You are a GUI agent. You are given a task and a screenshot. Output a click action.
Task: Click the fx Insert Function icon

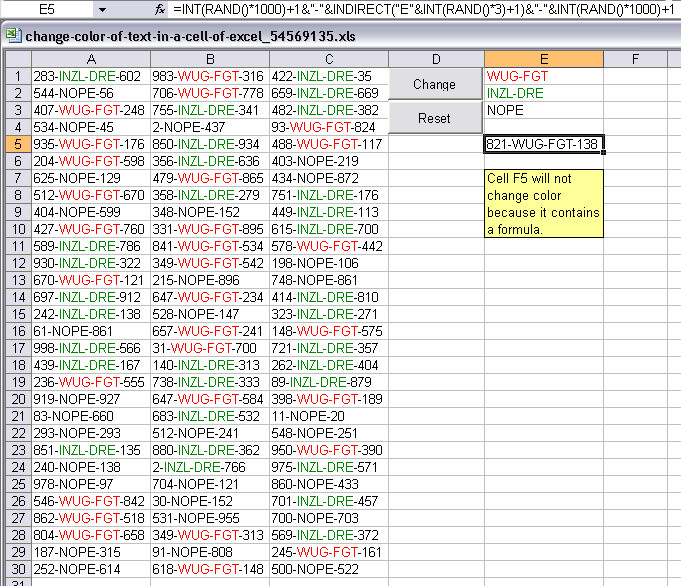click(159, 9)
